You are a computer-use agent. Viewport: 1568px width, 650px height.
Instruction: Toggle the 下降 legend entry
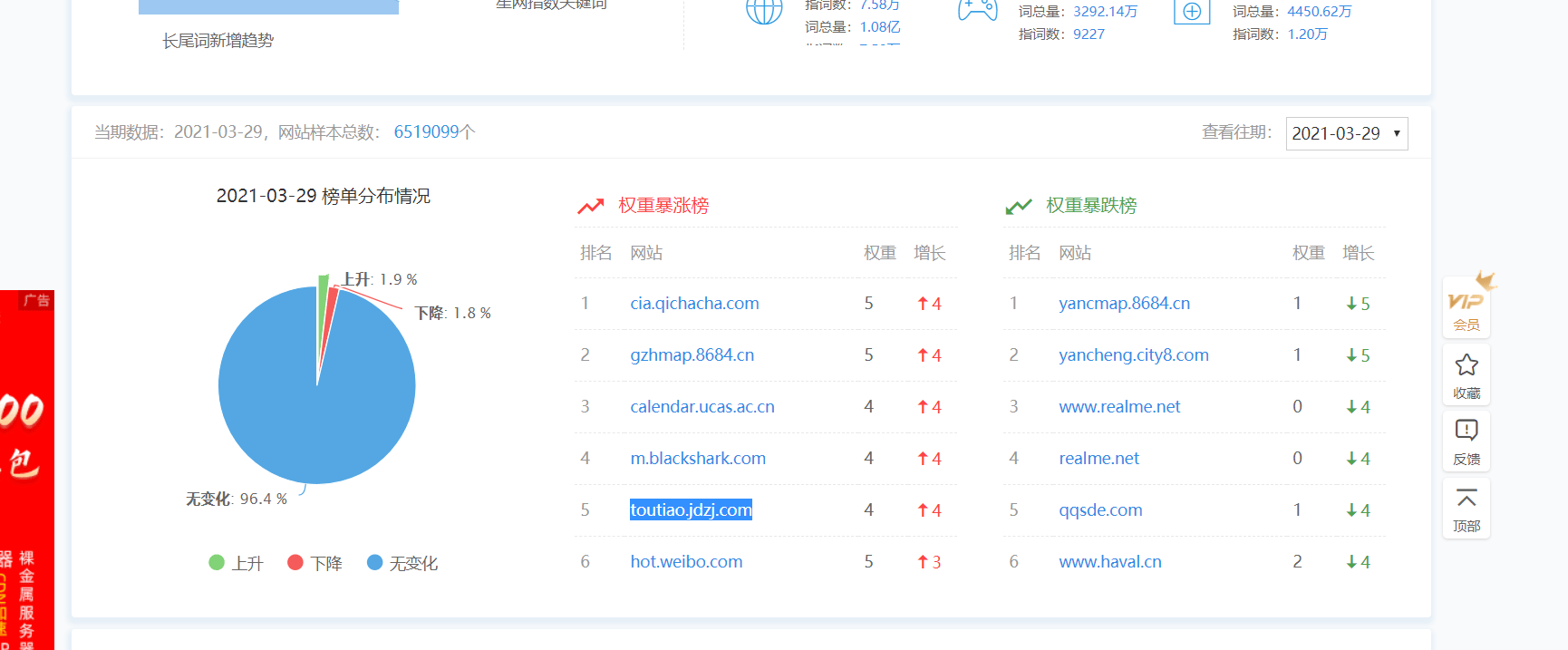click(x=315, y=563)
